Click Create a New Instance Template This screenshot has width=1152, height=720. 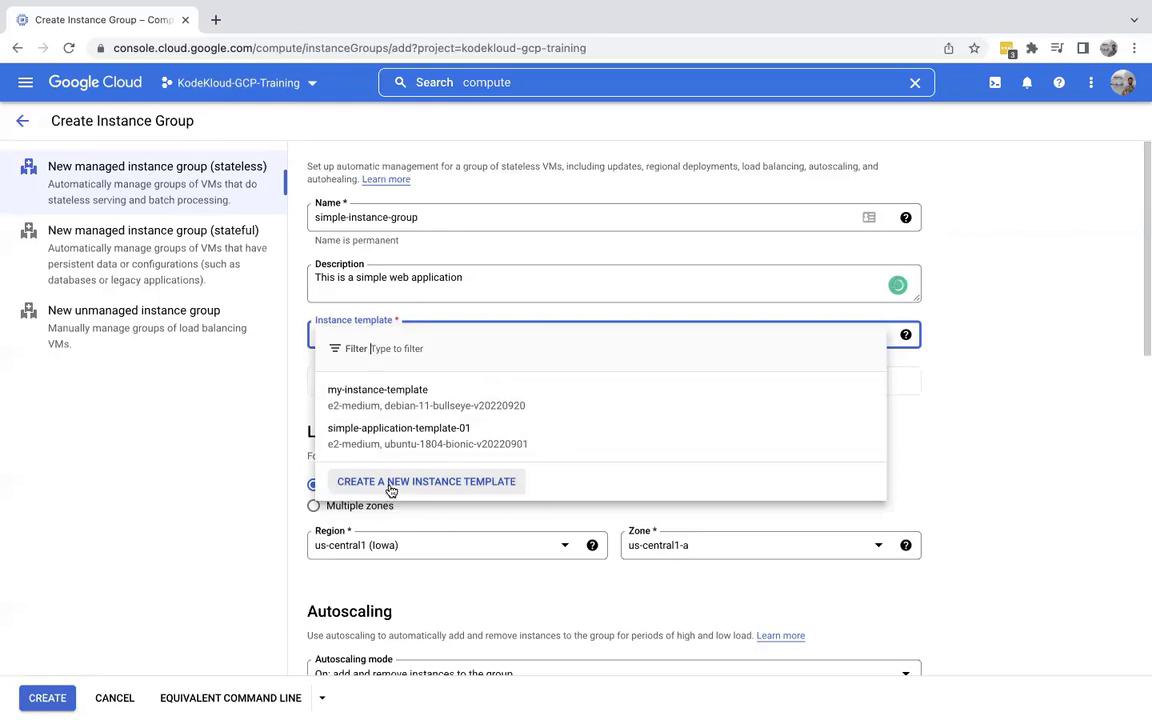tap(426, 482)
